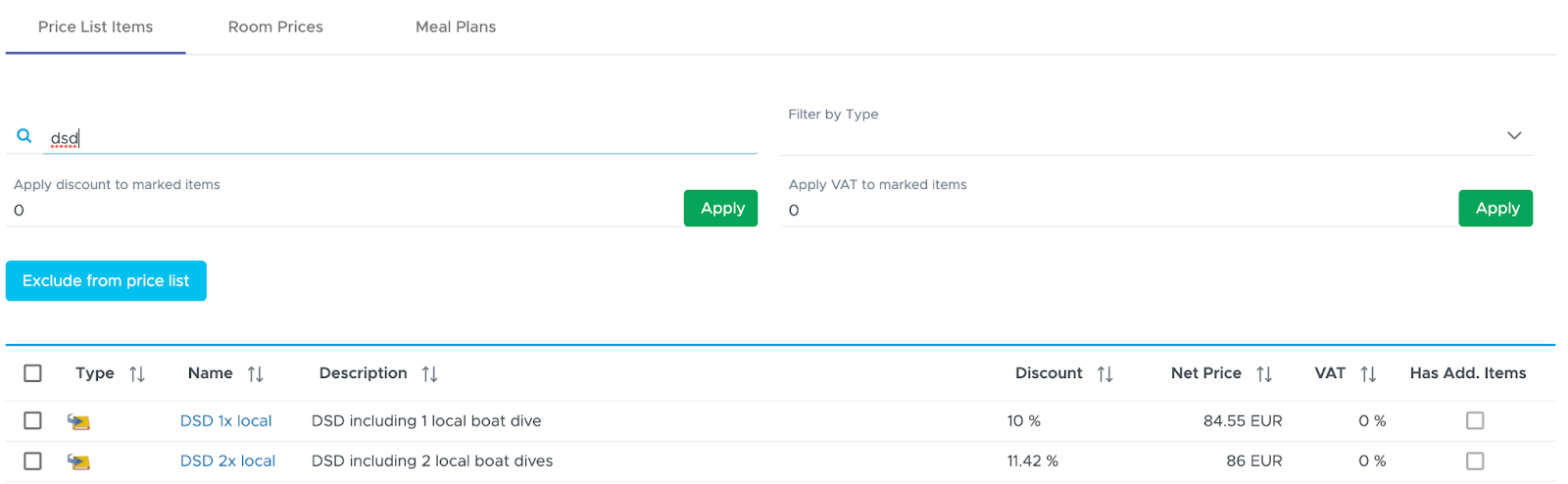Check the select-all header checkbox
Image resolution: width=1568 pixels, height=484 pixels.
[32, 373]
